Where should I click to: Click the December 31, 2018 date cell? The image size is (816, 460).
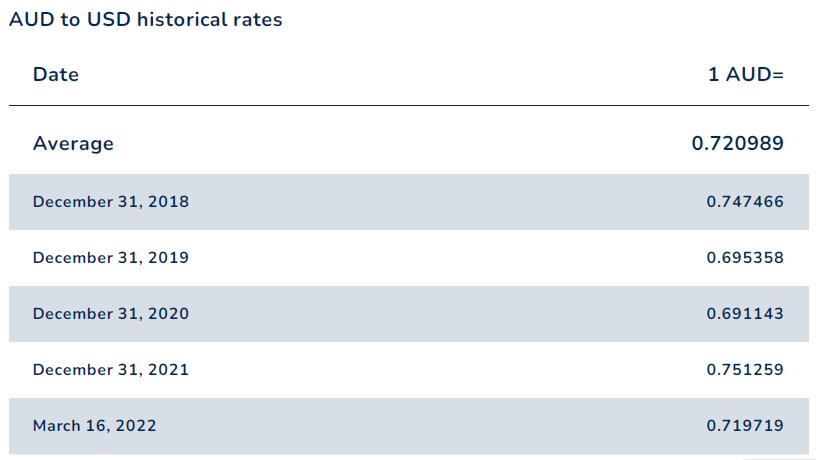[x=111, y=202]
